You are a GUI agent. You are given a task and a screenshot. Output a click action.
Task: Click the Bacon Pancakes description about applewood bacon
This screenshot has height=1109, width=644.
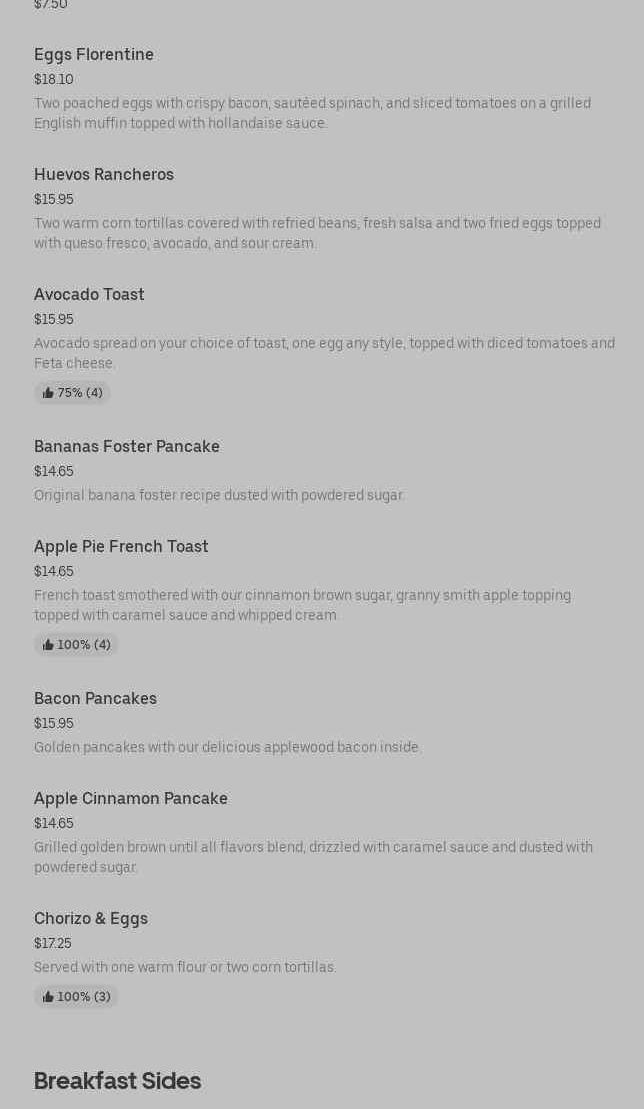(228, 747)
